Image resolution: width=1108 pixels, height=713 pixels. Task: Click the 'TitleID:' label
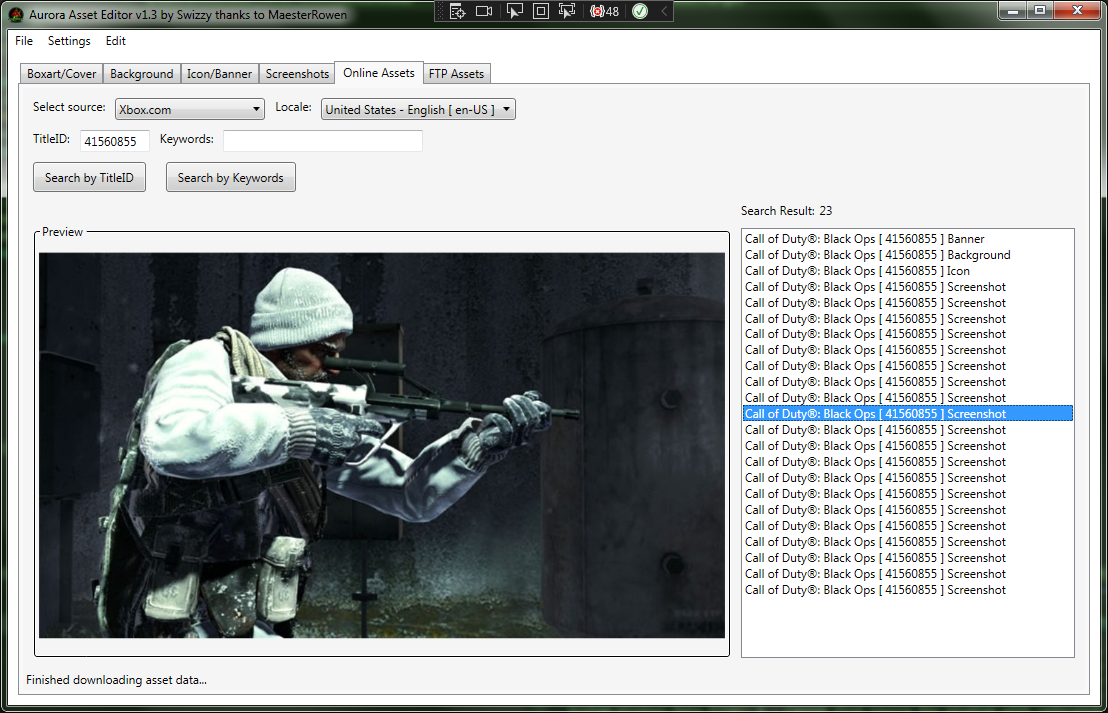[51, 139]
